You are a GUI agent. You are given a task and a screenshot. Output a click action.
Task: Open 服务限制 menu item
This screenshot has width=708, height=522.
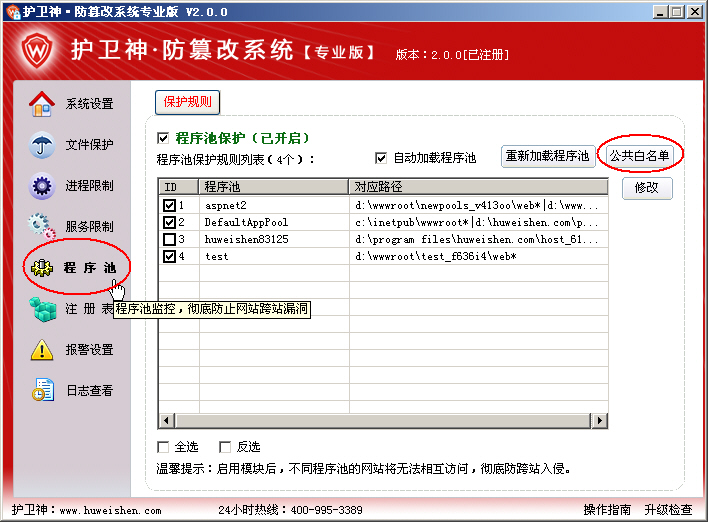point(89,226)
